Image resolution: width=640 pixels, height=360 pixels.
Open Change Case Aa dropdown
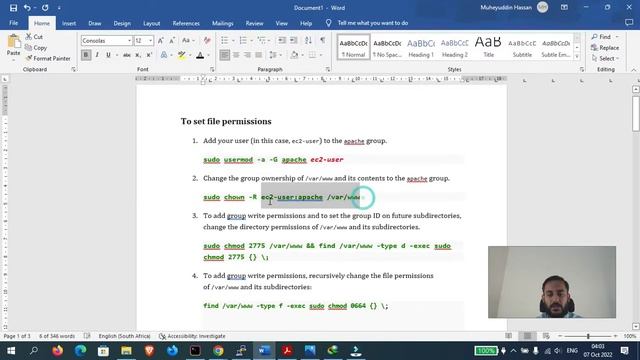[x=188, y=40]
